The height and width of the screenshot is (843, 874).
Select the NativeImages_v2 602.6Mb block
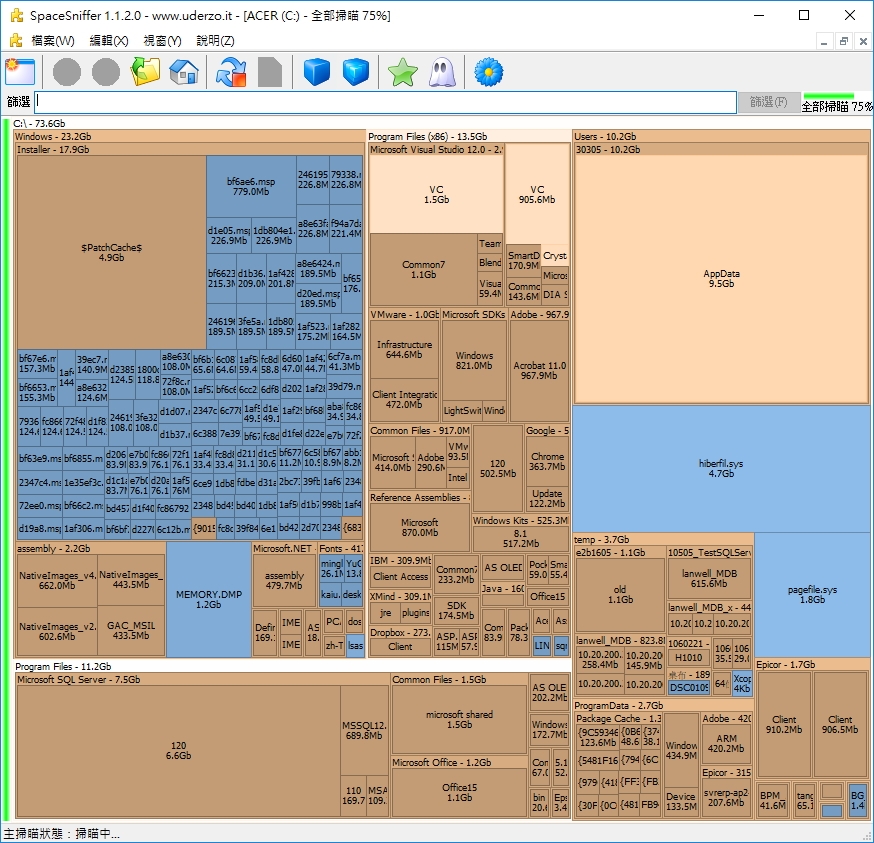coord(57,631)
